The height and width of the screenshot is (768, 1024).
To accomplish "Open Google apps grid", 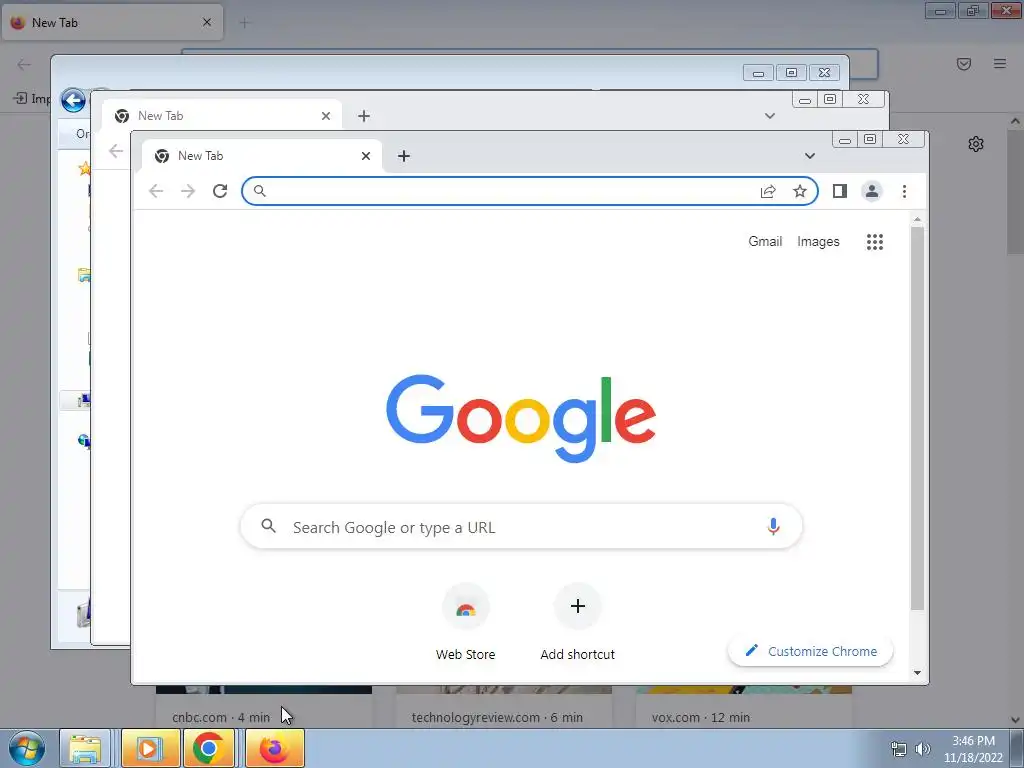I will click(875, 242).
